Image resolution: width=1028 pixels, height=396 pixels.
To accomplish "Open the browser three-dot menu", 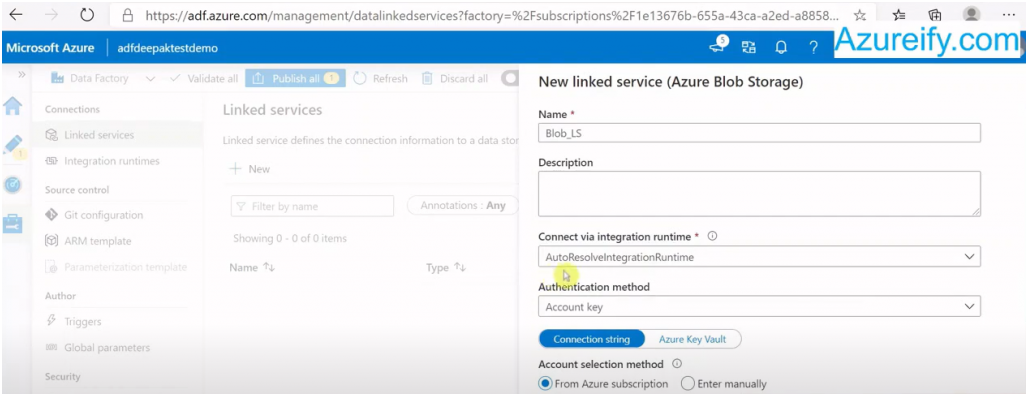I will 1009,14.
